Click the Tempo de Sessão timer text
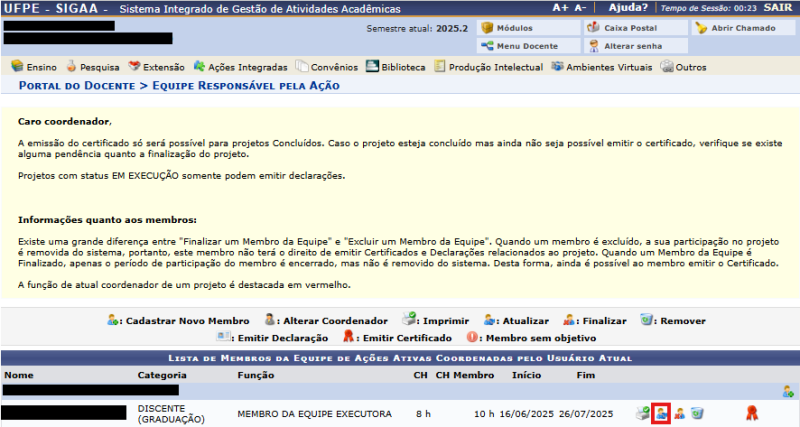This screenshot has width=800, height=427. click(709, 8)
